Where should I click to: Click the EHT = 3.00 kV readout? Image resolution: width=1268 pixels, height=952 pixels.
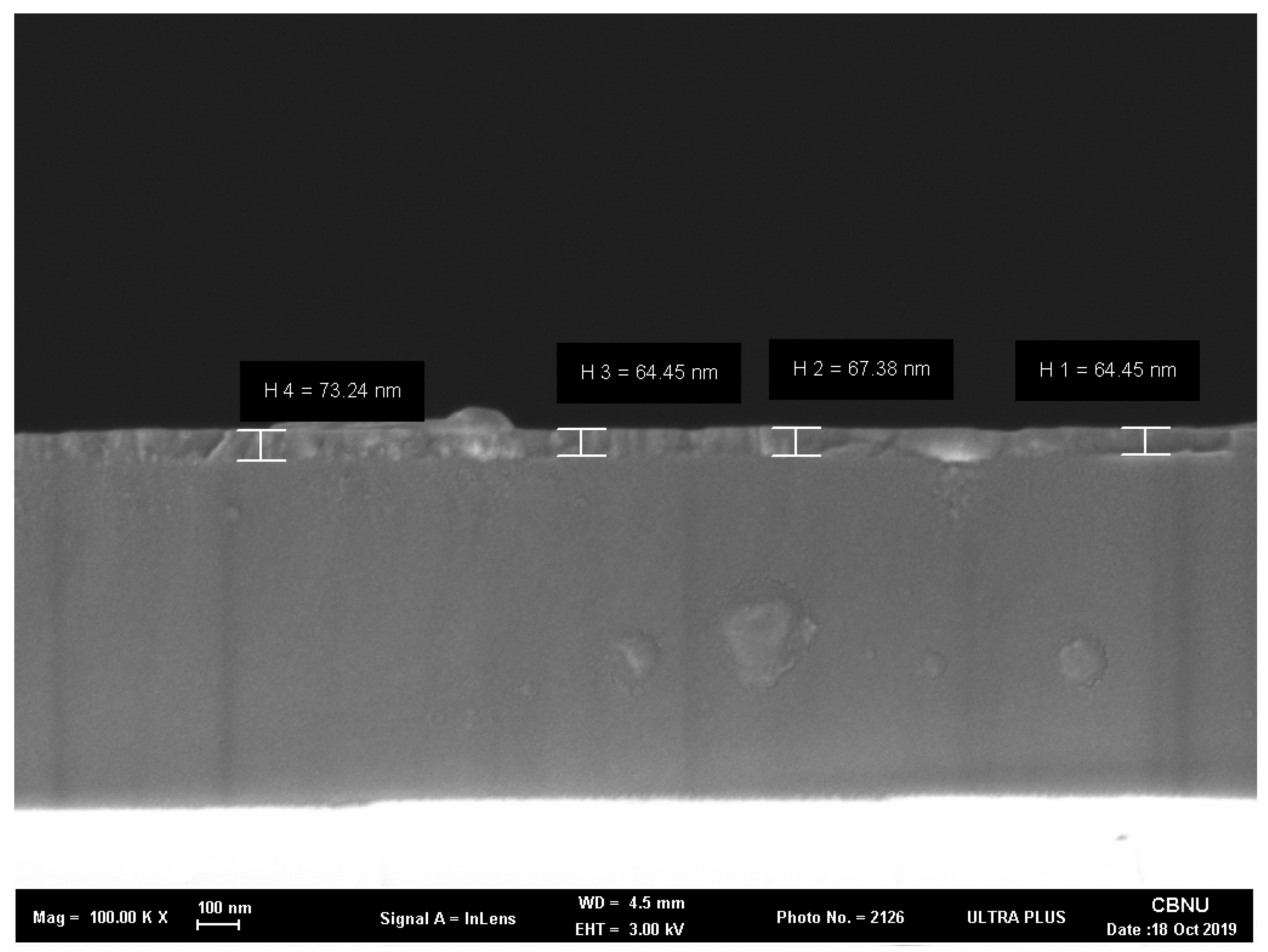click(629, 929)
